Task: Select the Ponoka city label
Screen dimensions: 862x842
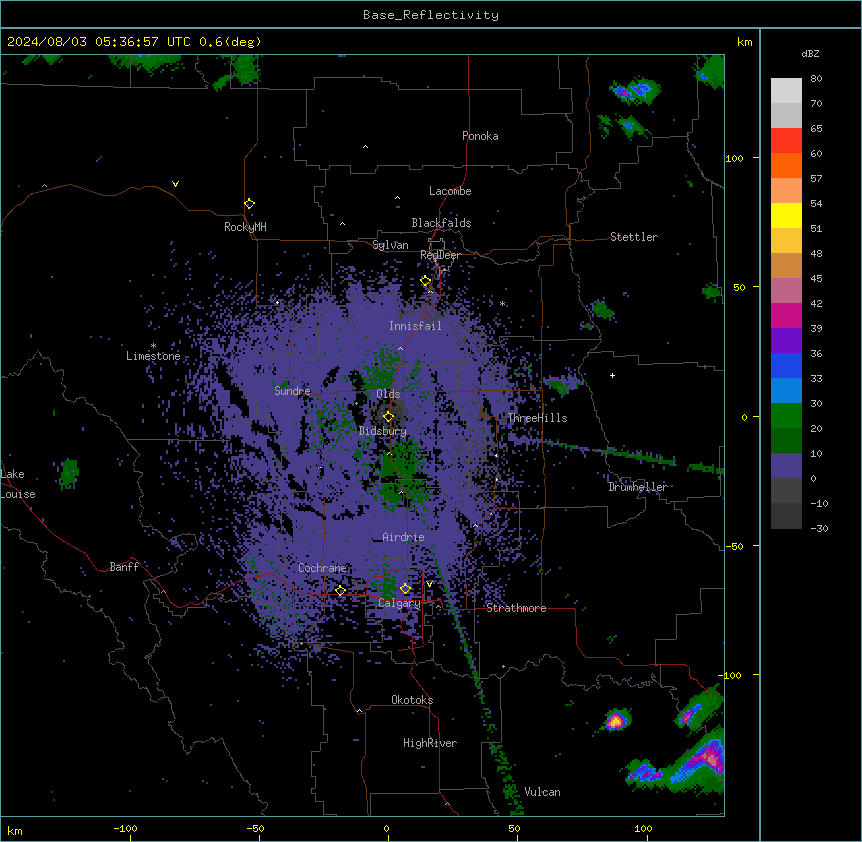Action: [480, 136]
